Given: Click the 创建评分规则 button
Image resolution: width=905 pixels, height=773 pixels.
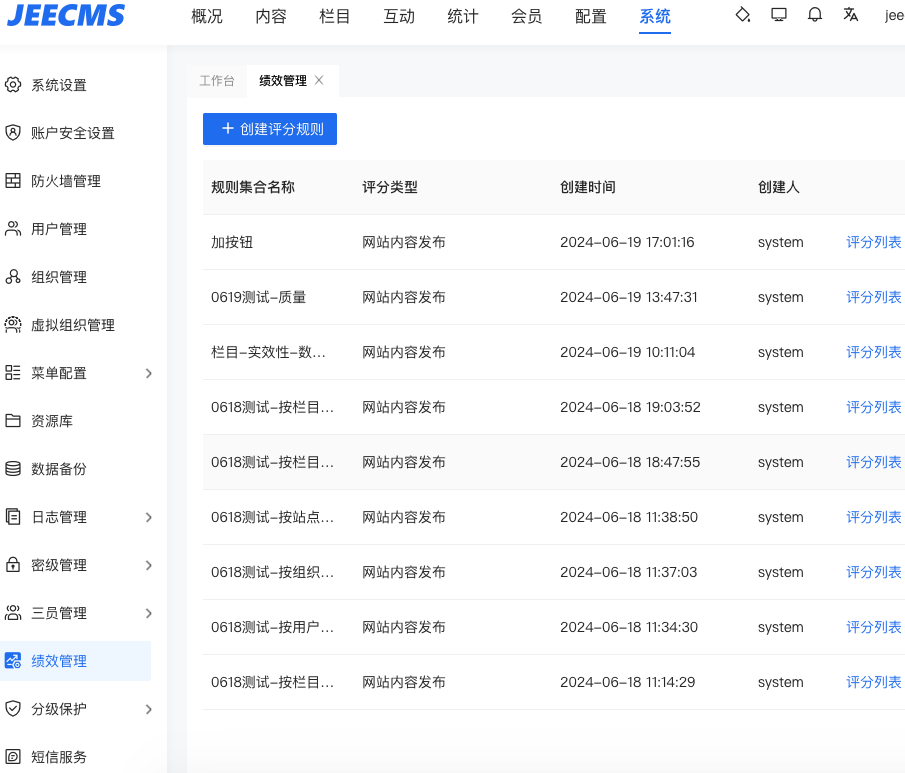Looking at the screenshot, I should coord(270,129).
